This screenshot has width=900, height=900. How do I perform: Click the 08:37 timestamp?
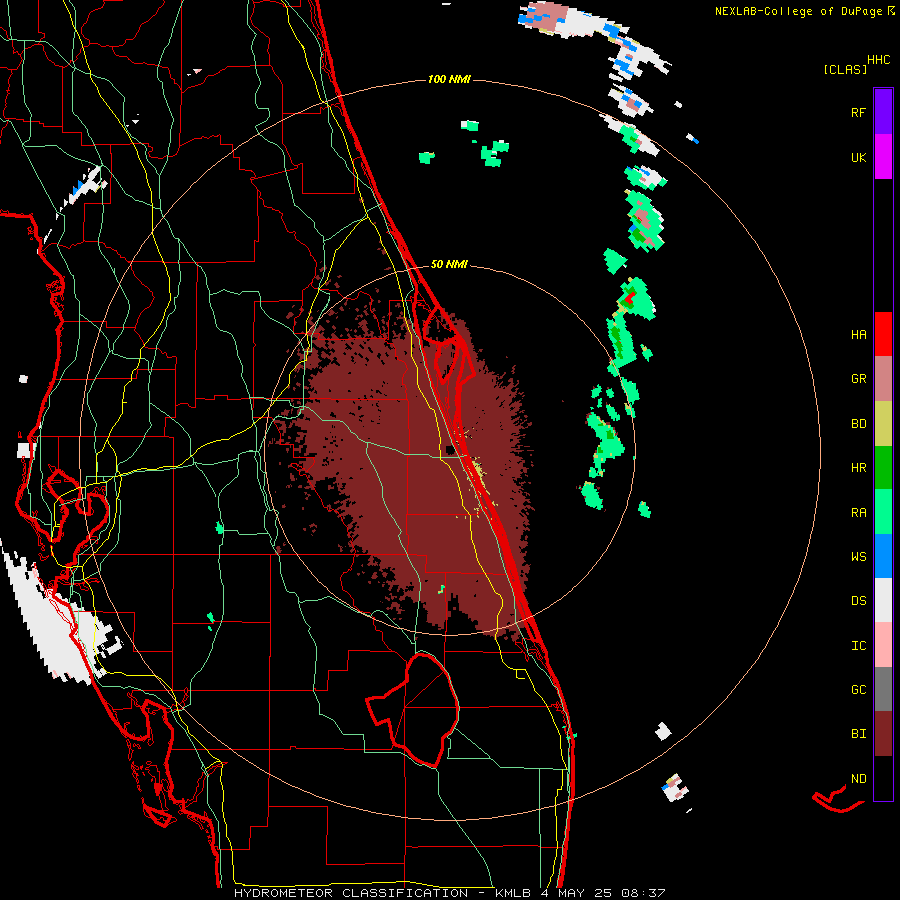point(646,893)
